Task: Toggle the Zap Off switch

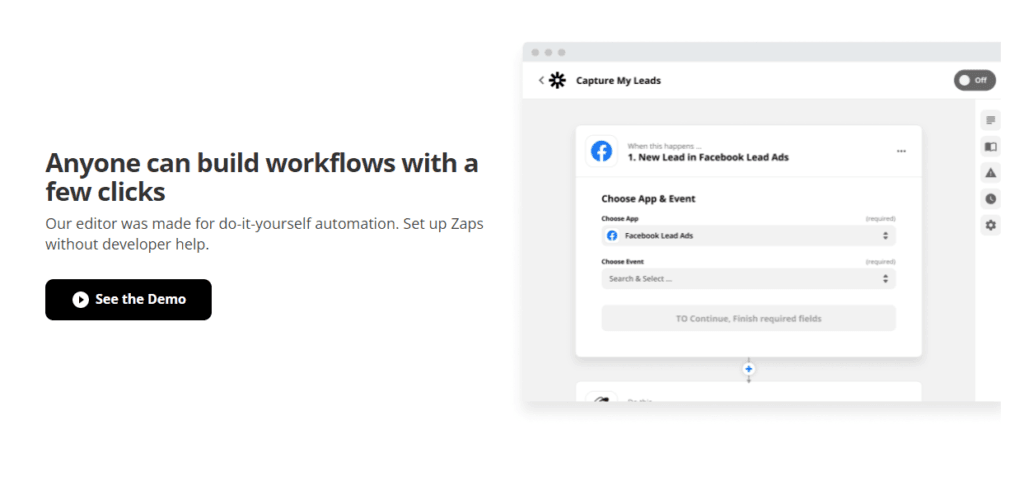Action: (x=974, y=80)
